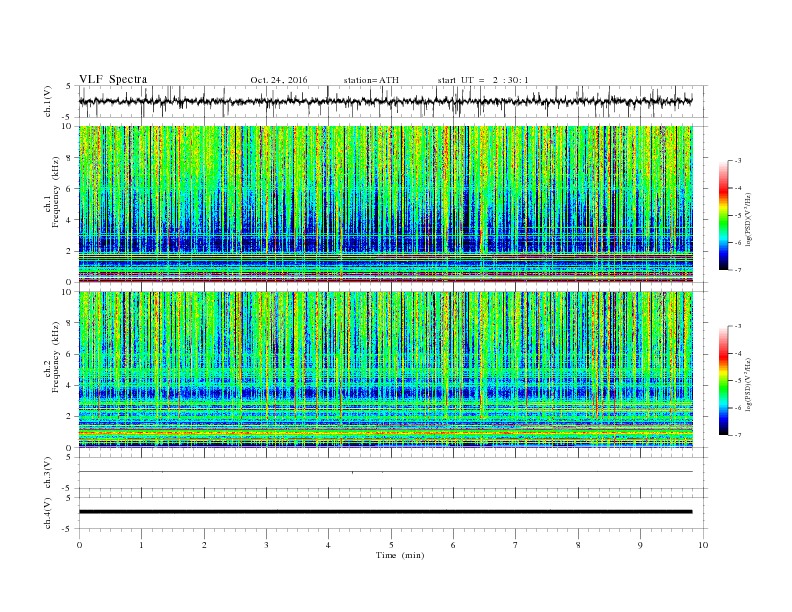Click the ch.1 black waveform trace
The width and height of the screenshot is (792, 612).
click(x=385, y=101)
